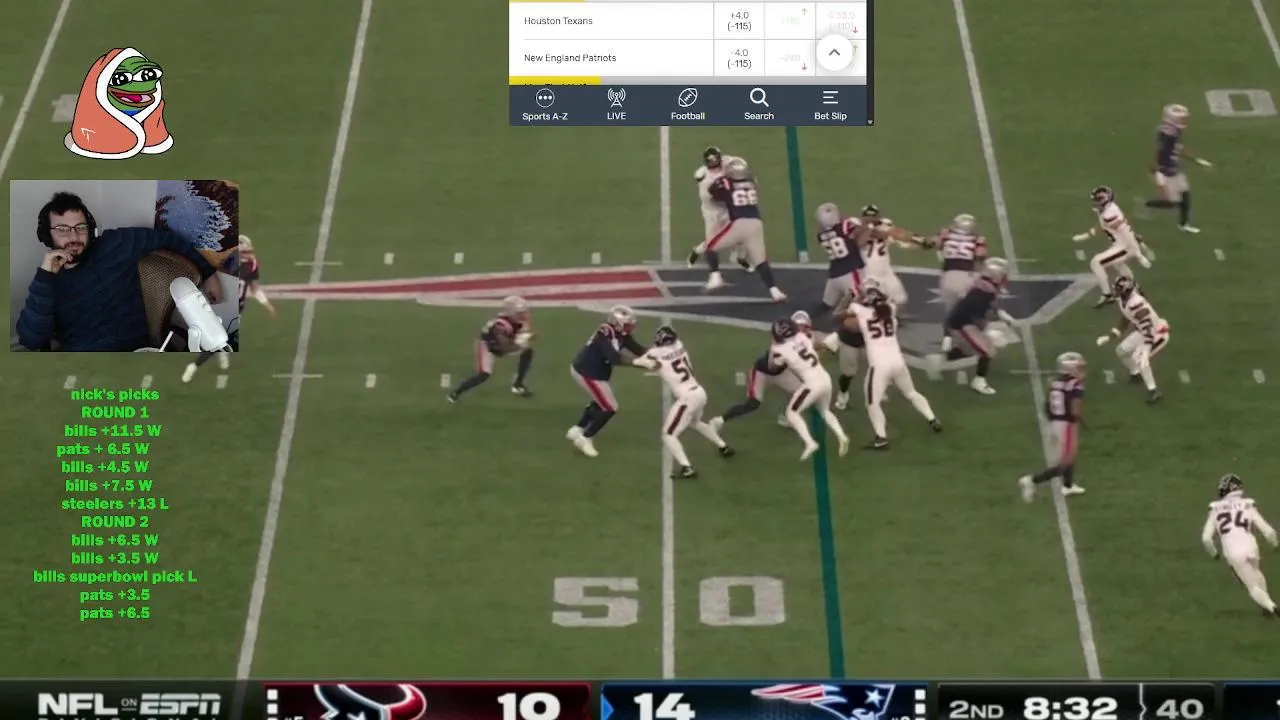Click the "bills +3.5 W" pick
1280x720 pixels.
pyautogui.click(x=115, y=558)
